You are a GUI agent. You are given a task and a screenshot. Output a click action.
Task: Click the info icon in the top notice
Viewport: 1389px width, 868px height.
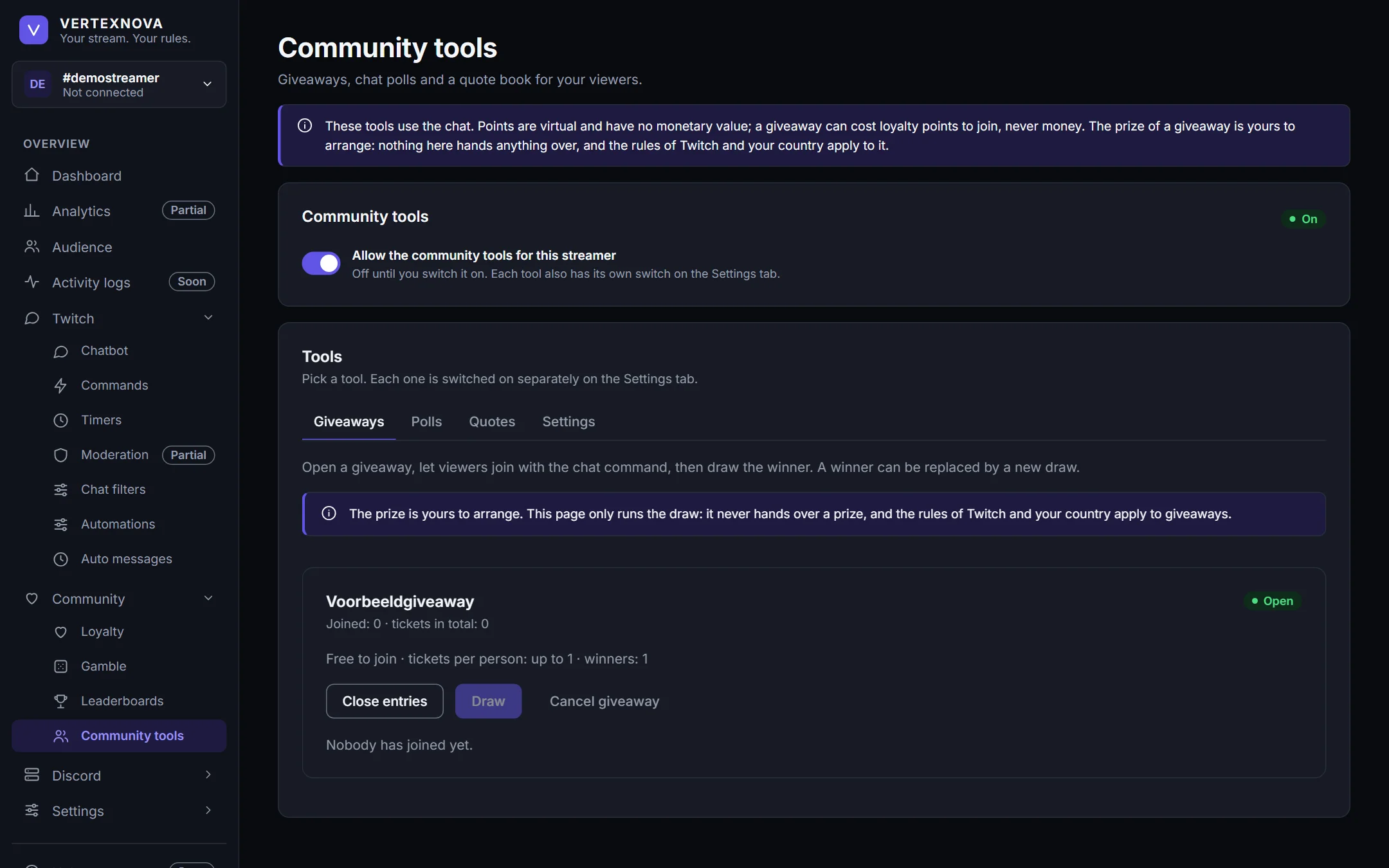305,125
